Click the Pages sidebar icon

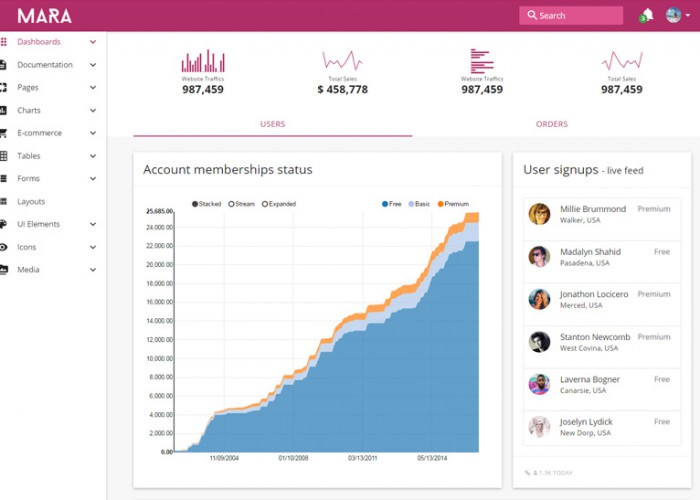pos(3,88)
